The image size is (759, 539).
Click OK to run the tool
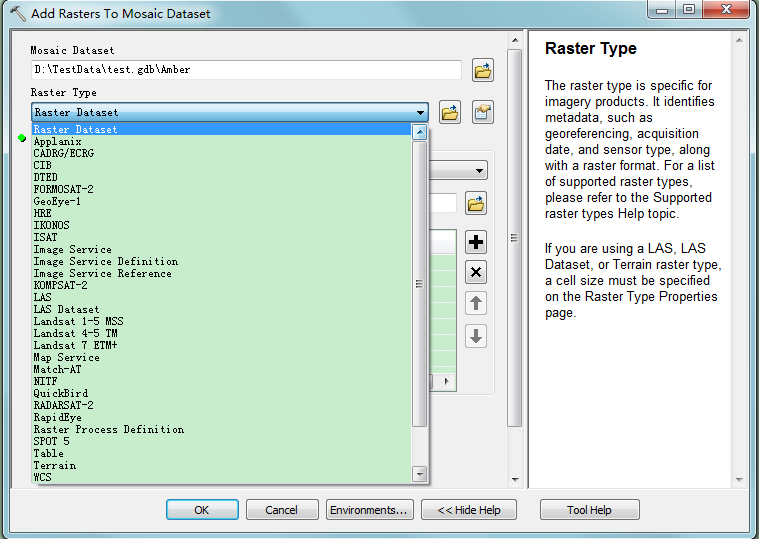[x=202, y=510]
